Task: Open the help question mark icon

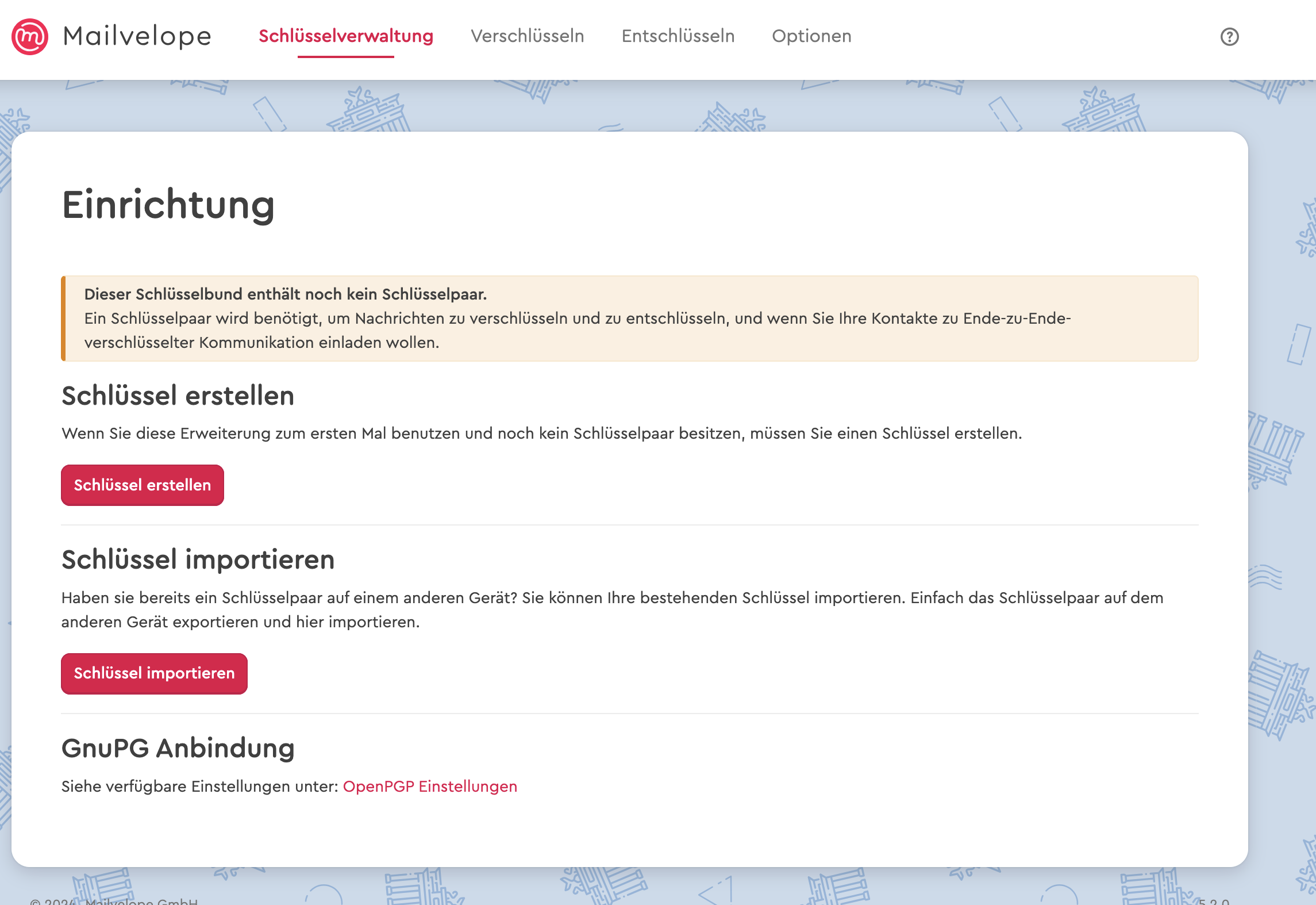Action: coord(1229,37)
